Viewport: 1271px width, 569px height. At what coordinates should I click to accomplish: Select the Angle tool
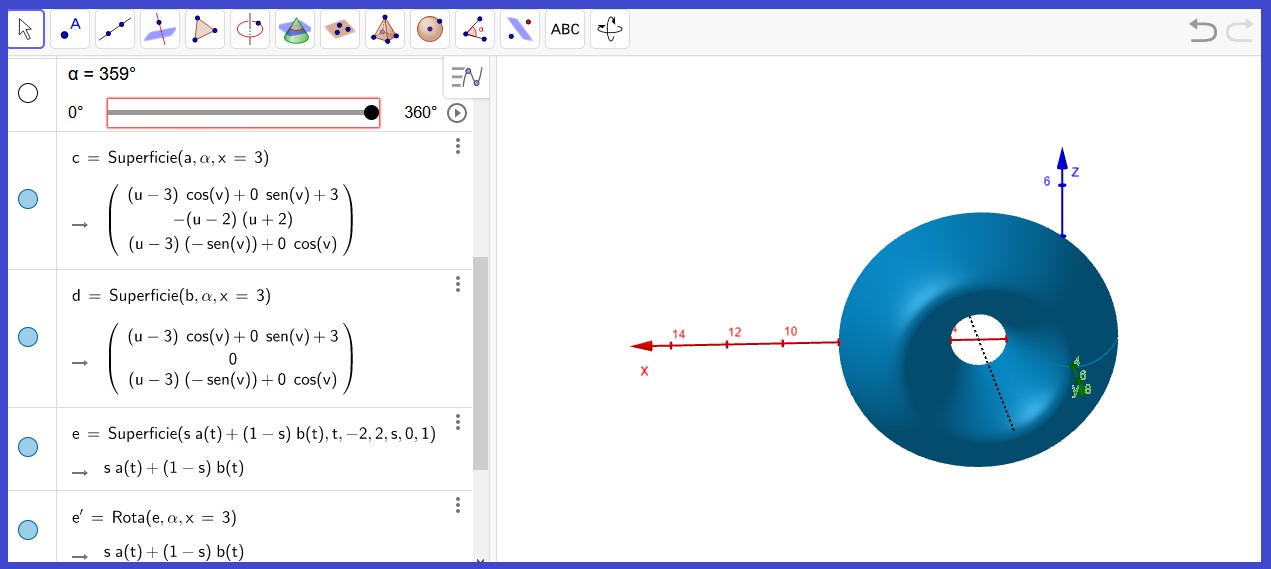click(476, 30)
